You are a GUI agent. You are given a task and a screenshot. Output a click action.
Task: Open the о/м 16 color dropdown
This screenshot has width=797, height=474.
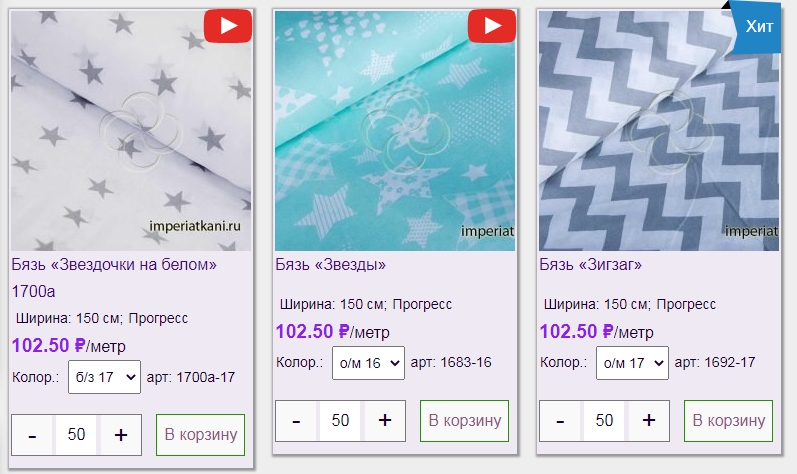click(369, 363)
